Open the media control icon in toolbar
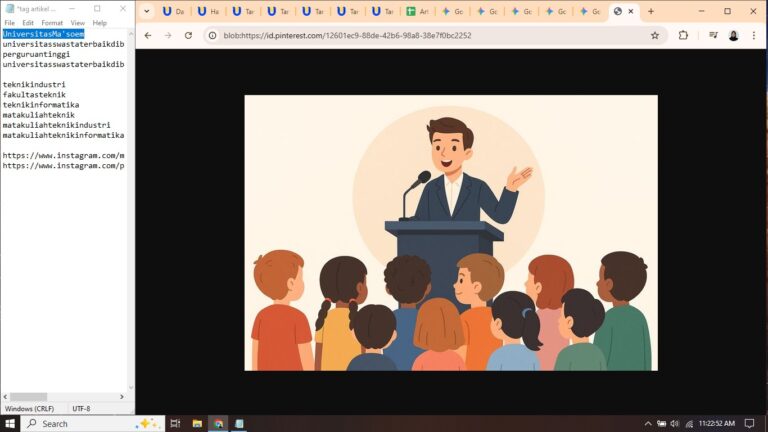Screen dimensions: 768x432 [713, 35]
